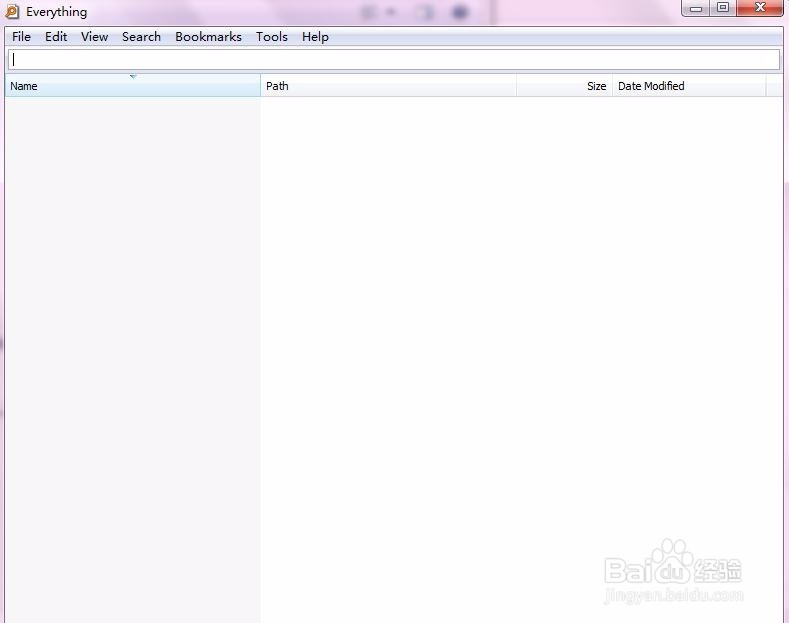Click the search text box
789x623 pixels.
coord(394,59)
